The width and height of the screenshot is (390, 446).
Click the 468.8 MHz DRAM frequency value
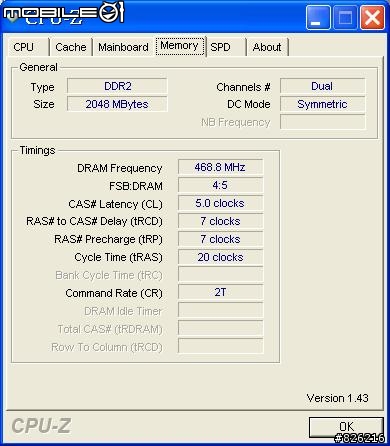coord(220,167)
